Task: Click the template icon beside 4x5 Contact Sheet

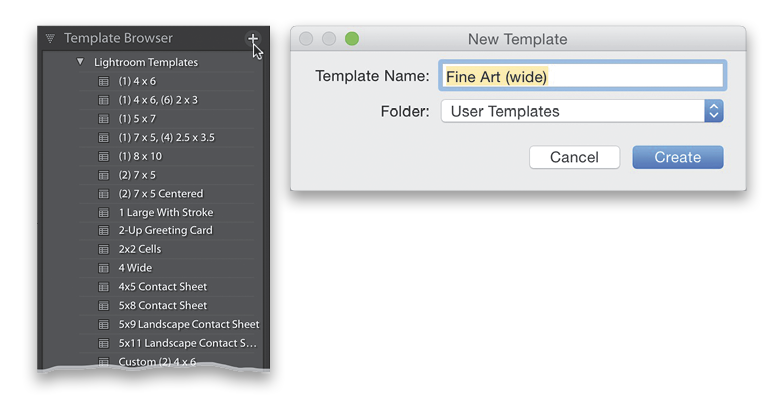Action: click(x=104, y=287)
